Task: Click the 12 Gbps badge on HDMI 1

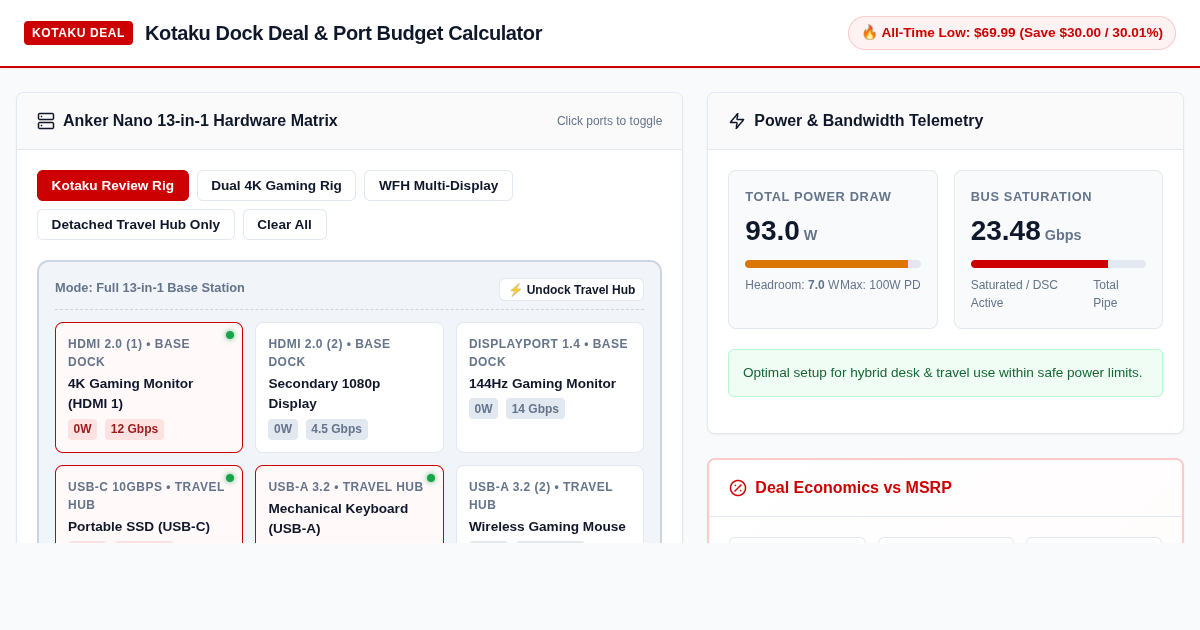Action: 134,429
